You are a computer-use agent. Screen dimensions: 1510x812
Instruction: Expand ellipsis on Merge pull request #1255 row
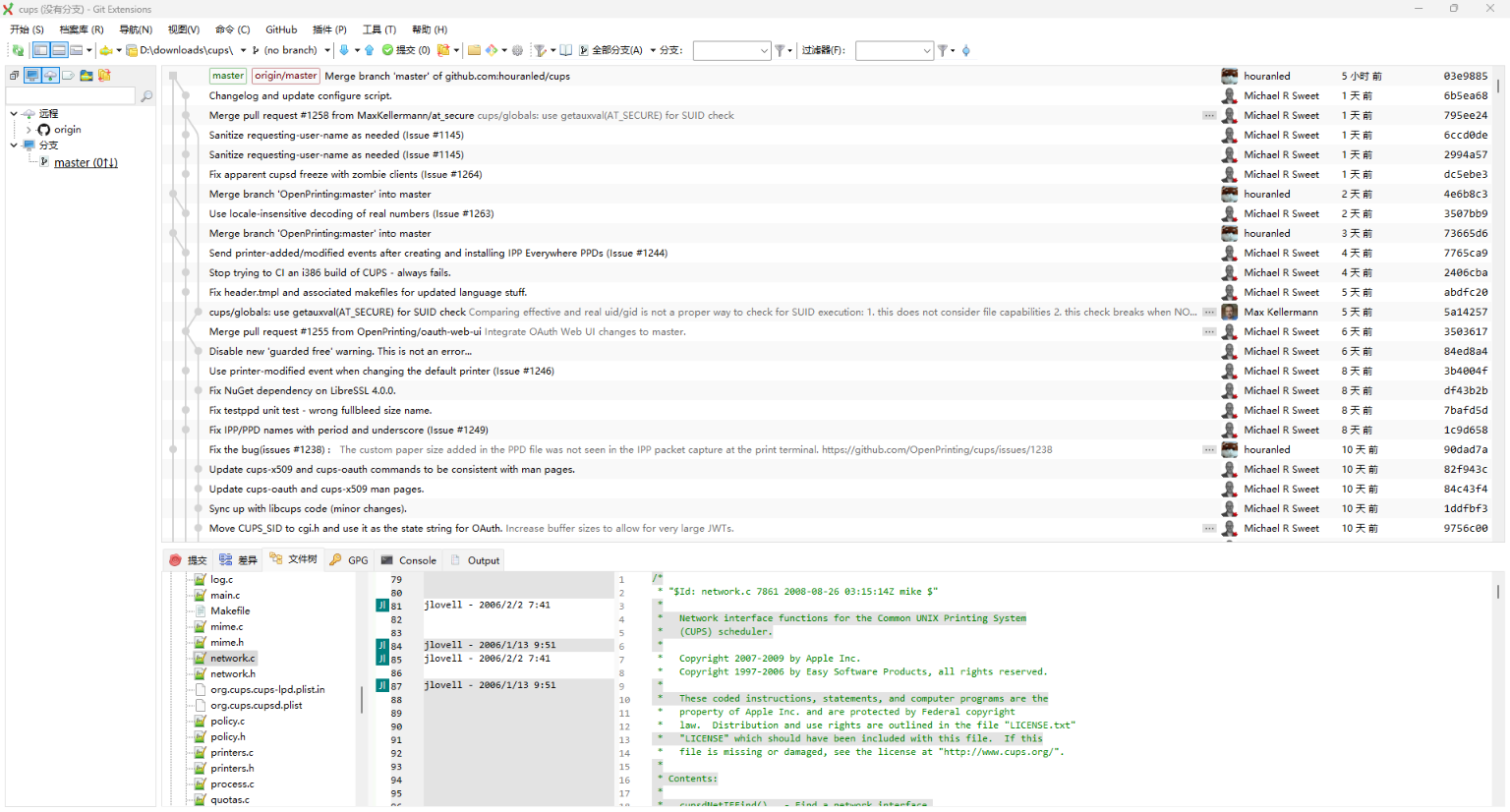pos(1209,331)
